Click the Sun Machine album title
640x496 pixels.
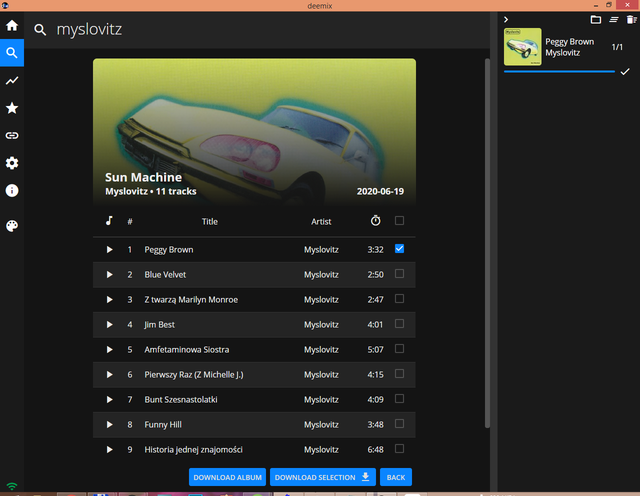(143, 177)
